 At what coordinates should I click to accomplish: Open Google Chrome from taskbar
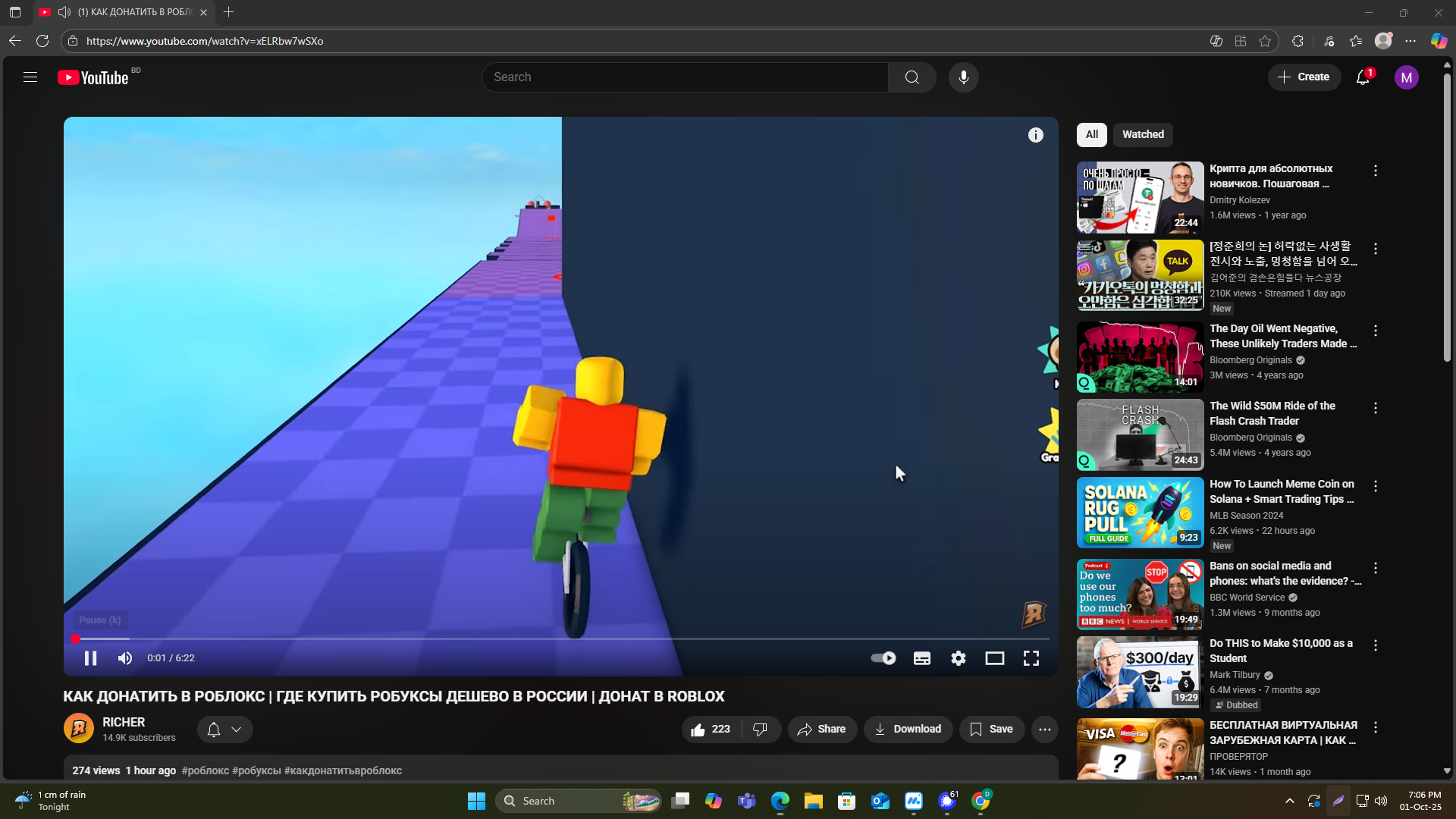[x=981, y=801]
